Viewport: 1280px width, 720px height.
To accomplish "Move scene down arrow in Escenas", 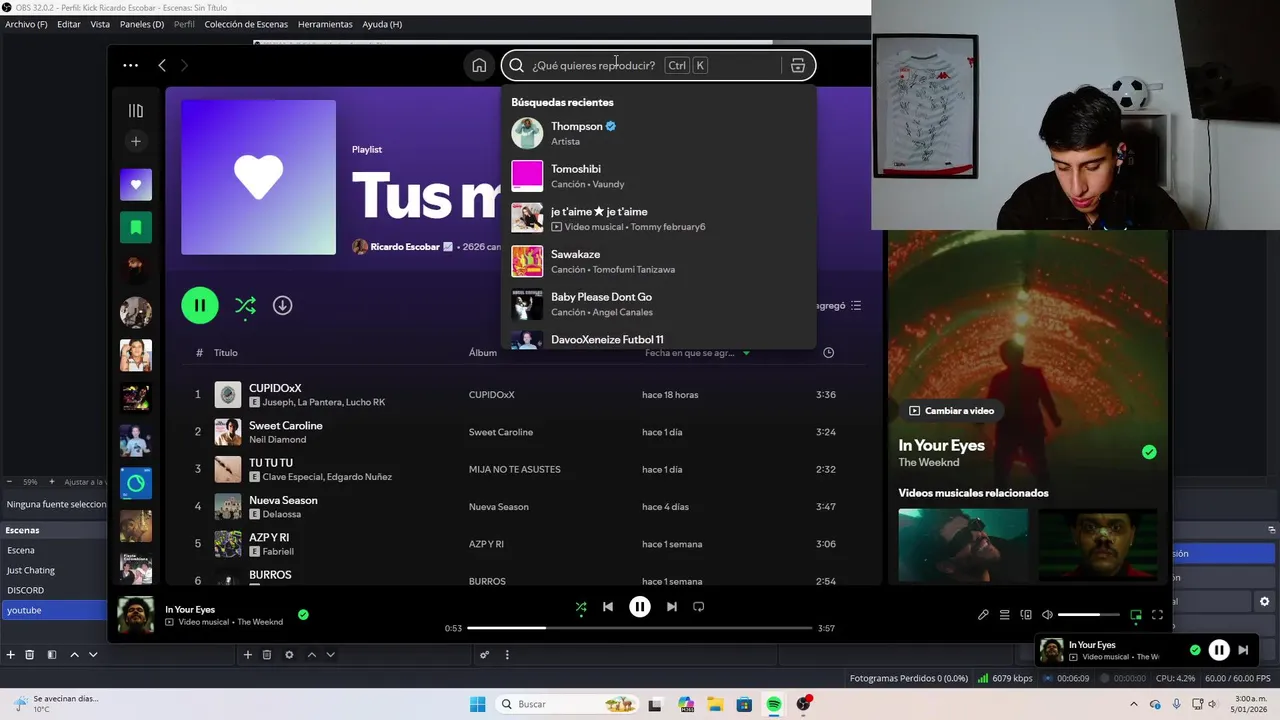I will [93, 655].
